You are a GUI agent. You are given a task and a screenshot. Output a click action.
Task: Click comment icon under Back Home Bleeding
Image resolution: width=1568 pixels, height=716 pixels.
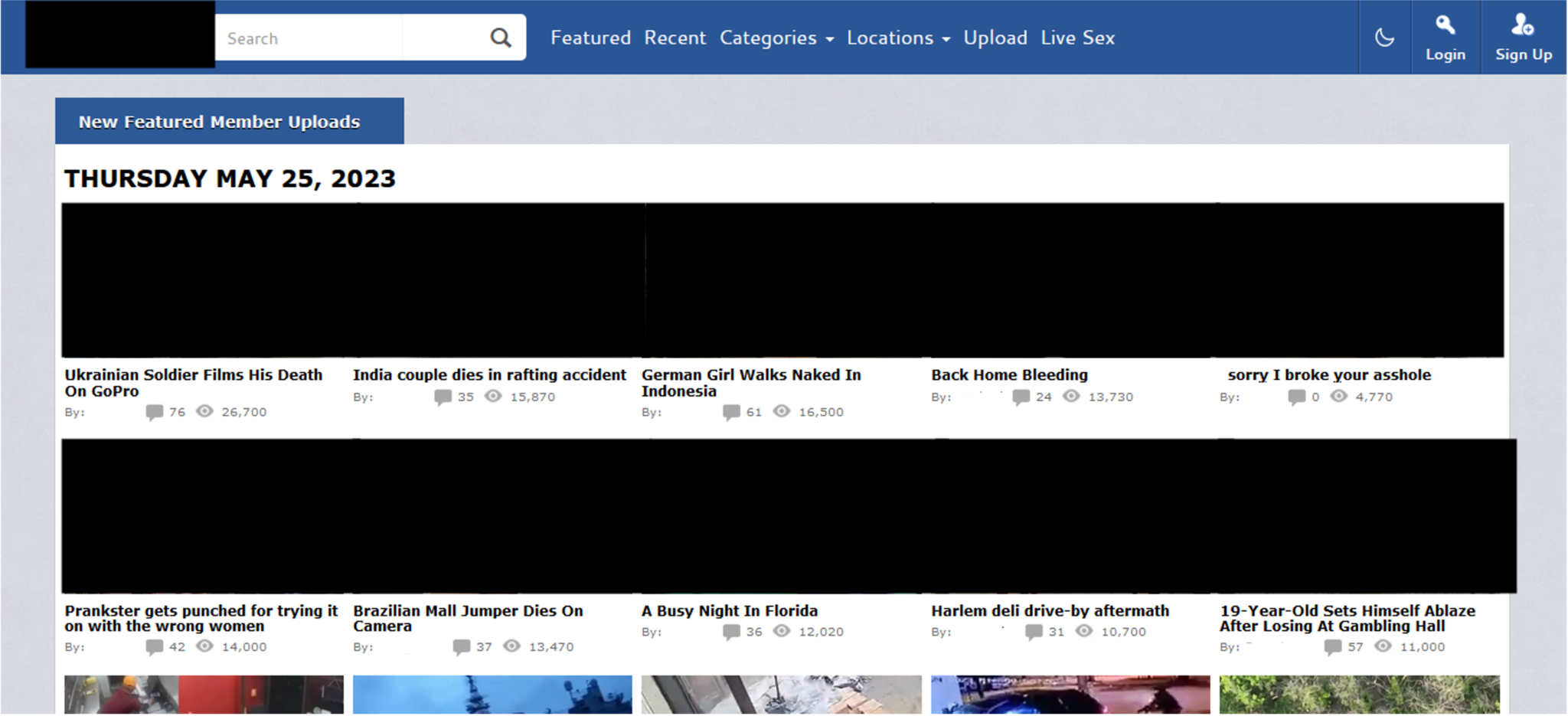click(x=1021, y=397)
